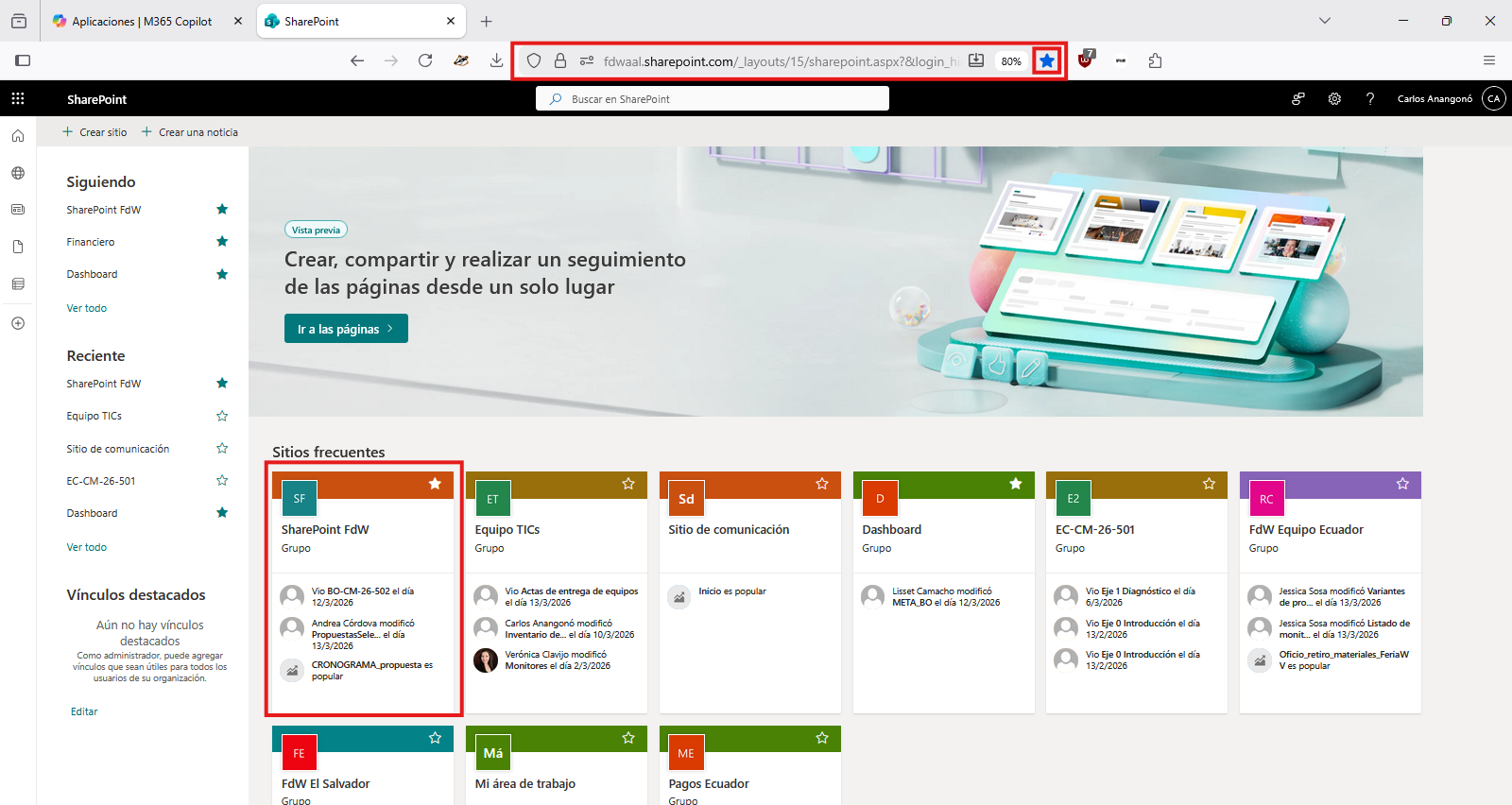Click the blue bookmark star in address bar

(1047, 60)
